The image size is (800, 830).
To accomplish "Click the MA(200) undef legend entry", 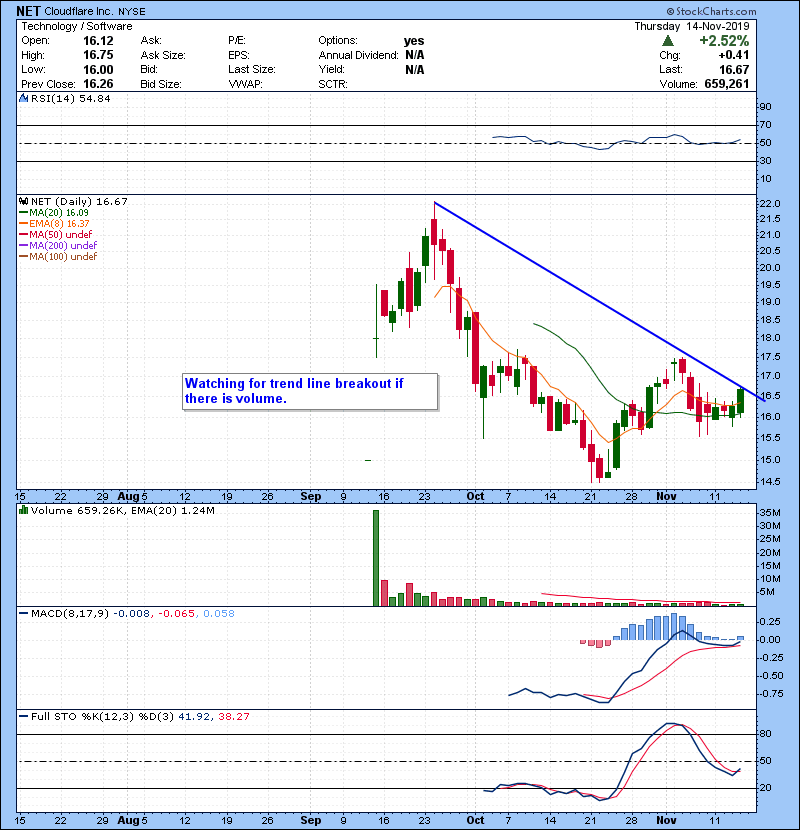I will pyautogui.click(x=58, y=246).
